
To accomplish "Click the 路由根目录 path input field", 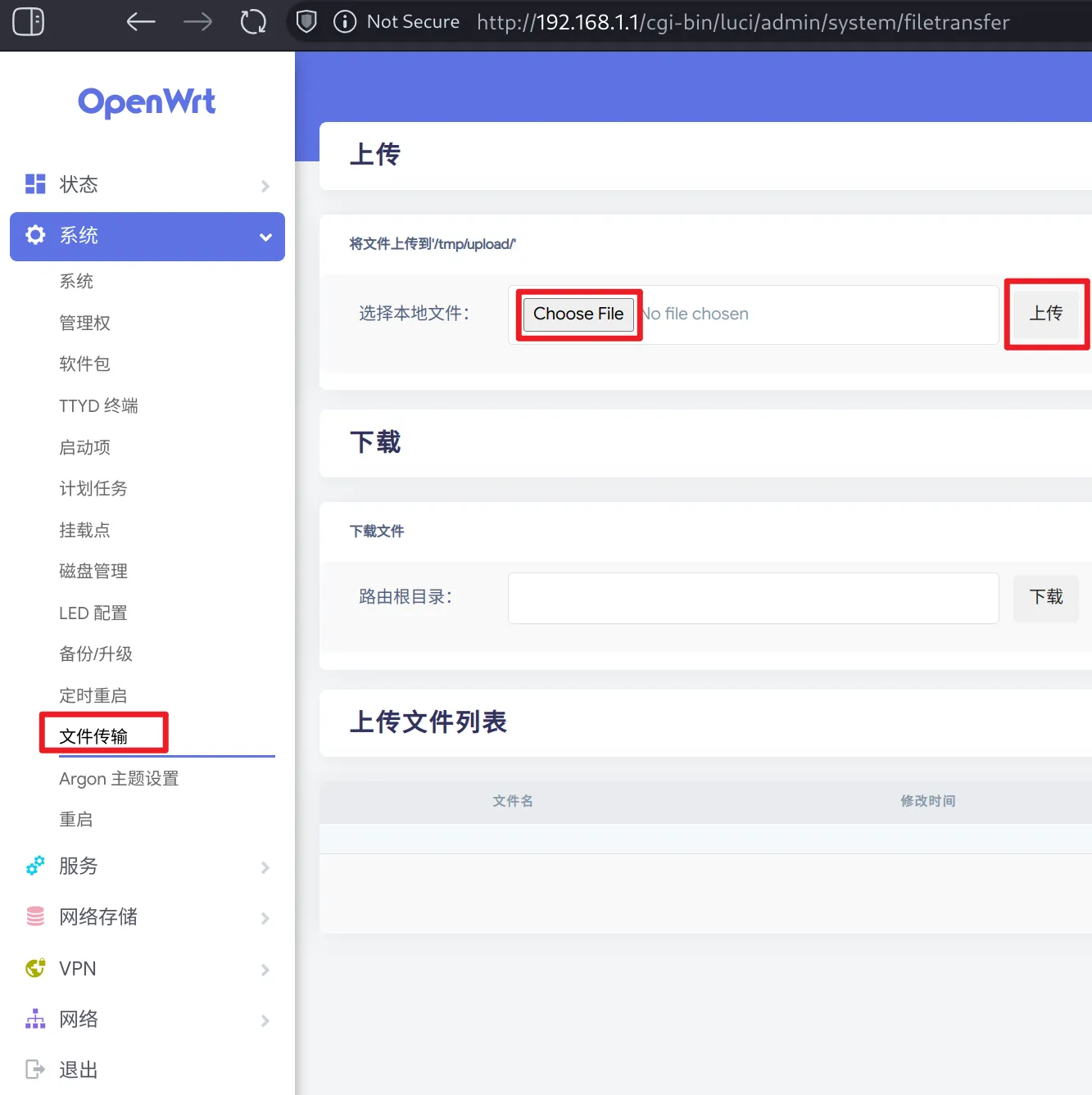I will pos(753,598).
